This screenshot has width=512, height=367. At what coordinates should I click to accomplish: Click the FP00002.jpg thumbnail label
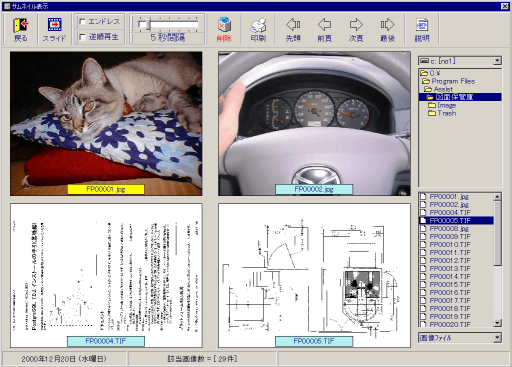point(314,189)
